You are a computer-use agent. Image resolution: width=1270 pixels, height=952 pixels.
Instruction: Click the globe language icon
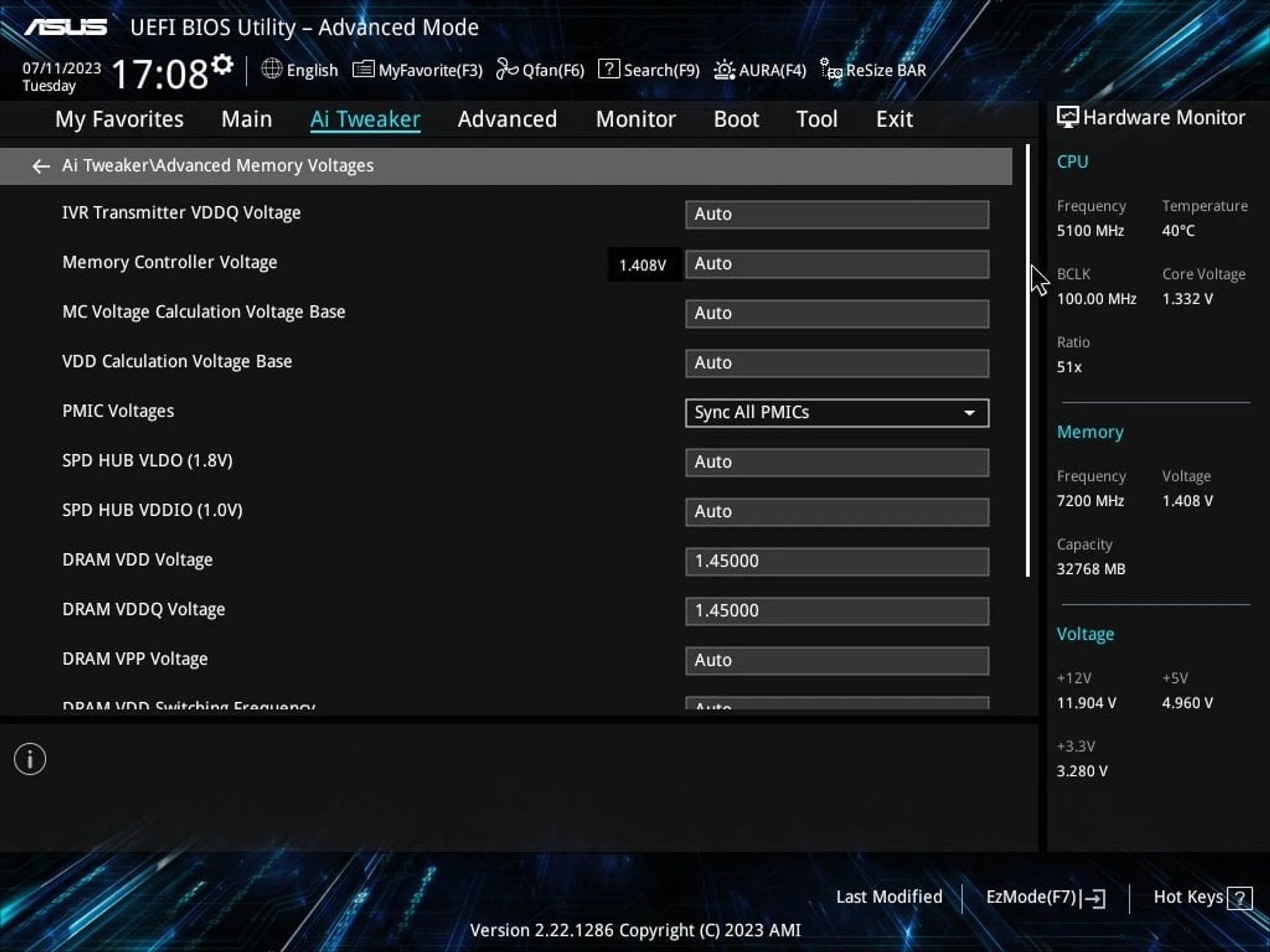tap(271, 69)
